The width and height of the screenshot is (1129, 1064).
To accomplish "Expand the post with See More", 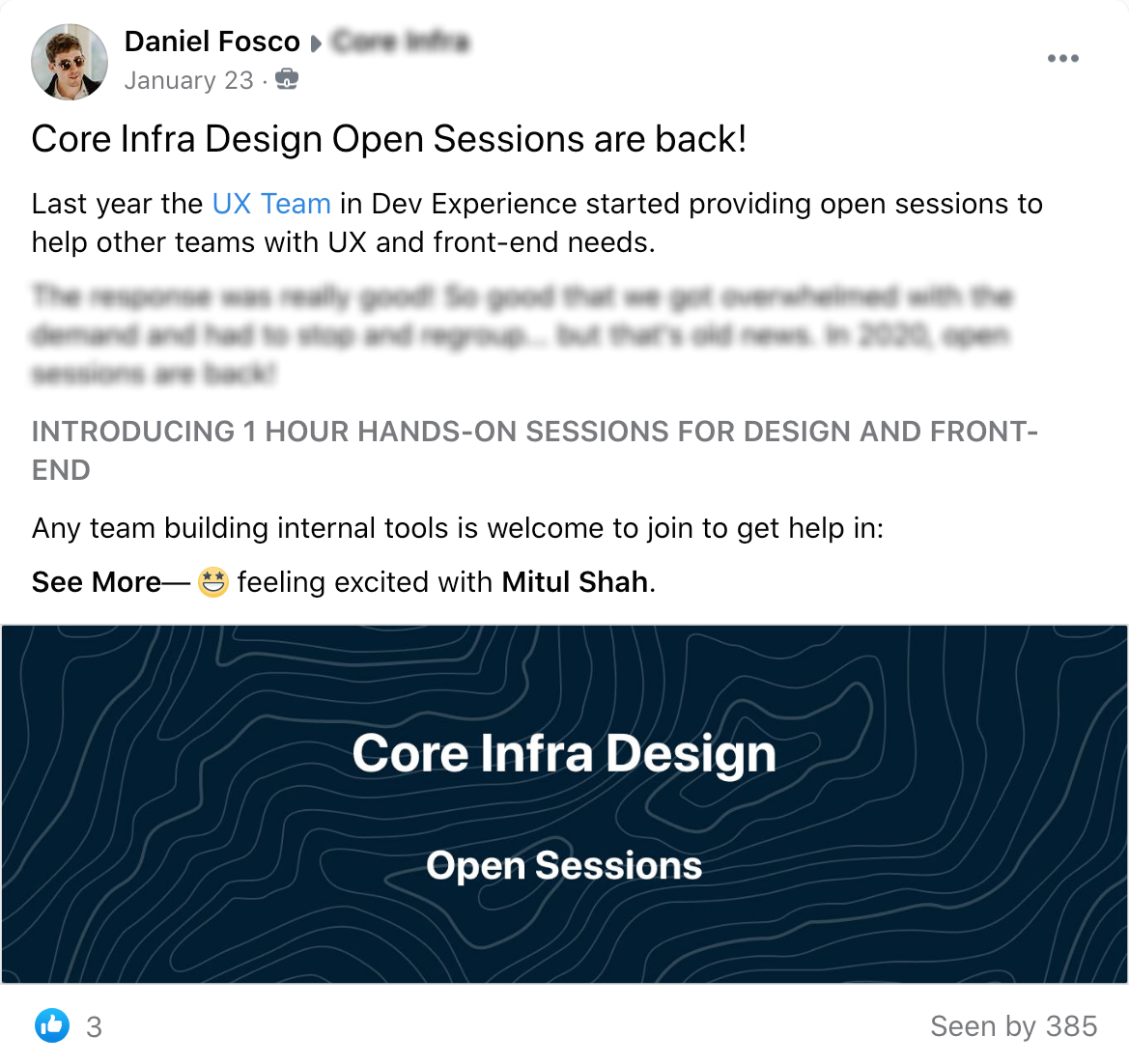I will tap(95, 582).
